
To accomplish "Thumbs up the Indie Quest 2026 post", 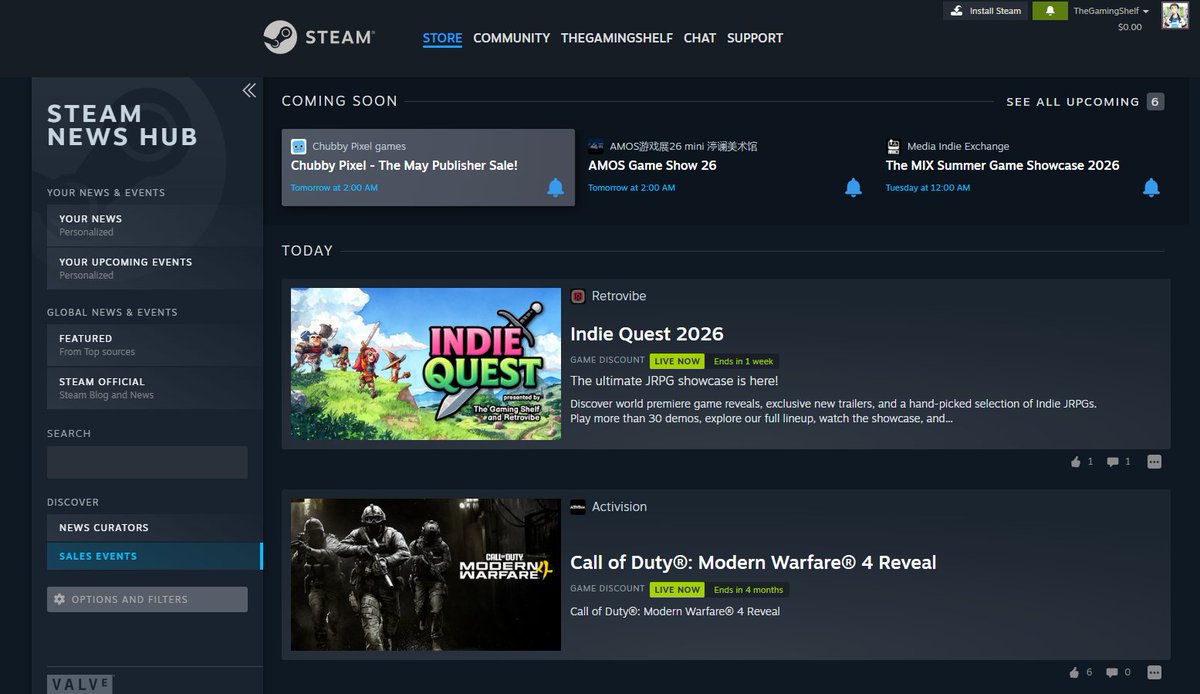I will coord(1076,462).
